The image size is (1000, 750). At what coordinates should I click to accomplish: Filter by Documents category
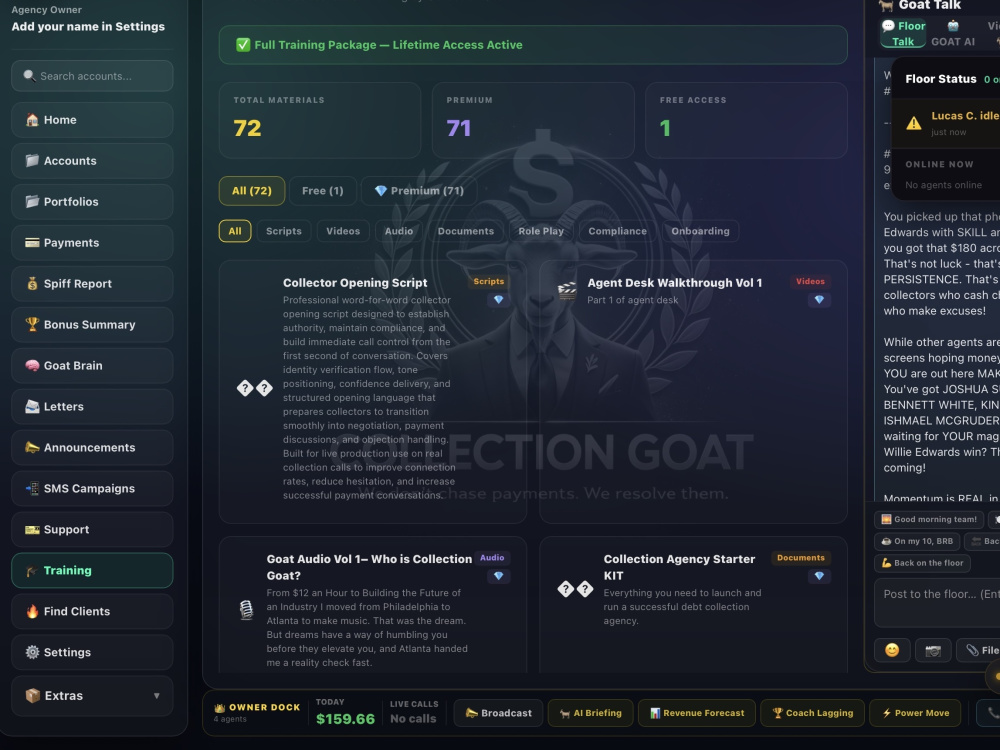(466, 231)
